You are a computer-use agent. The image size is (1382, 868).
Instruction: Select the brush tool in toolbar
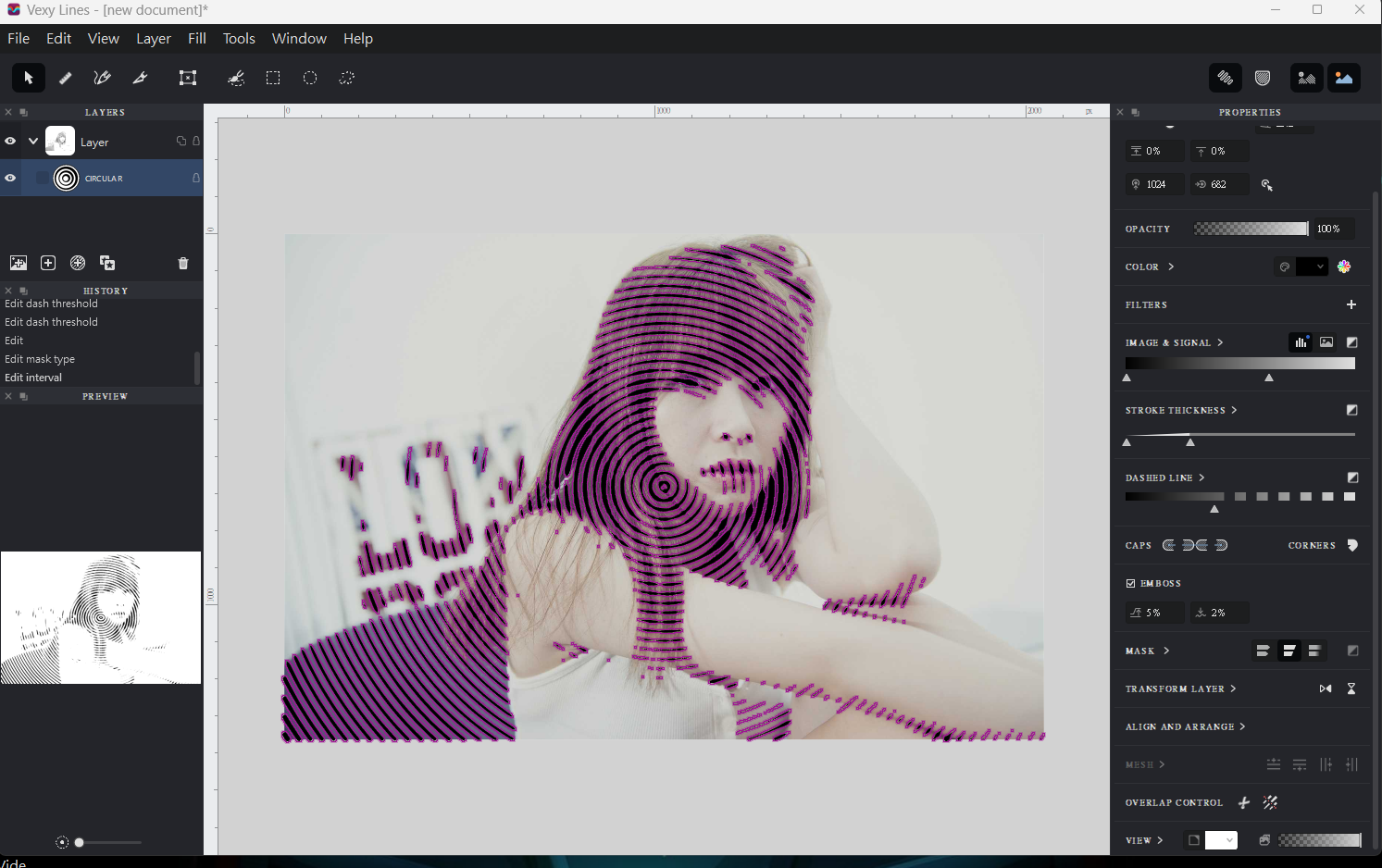click(x=66, y=78)
